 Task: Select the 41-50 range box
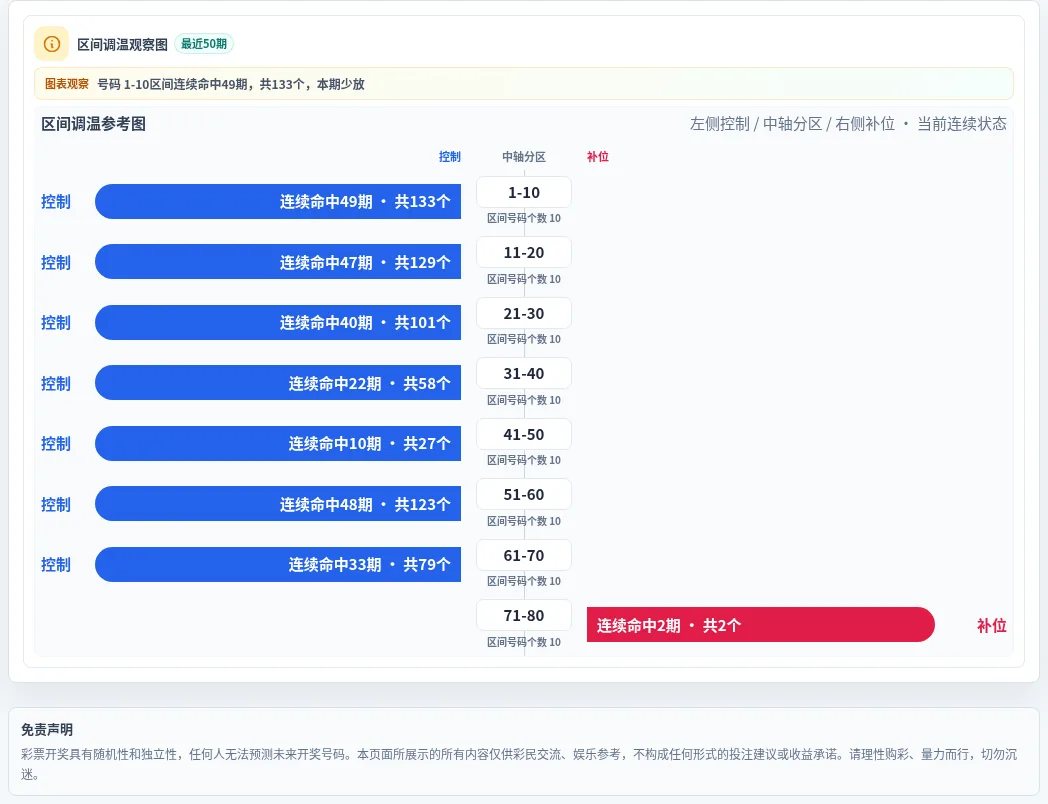[524, 434]
